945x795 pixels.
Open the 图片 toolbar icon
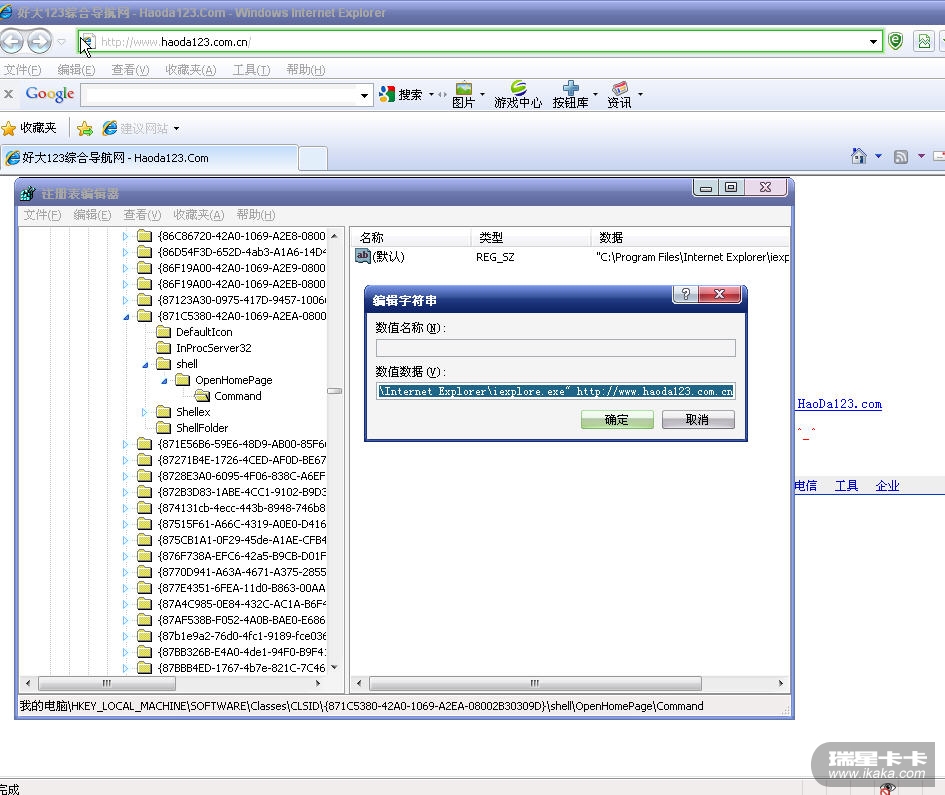coord(463,95)
